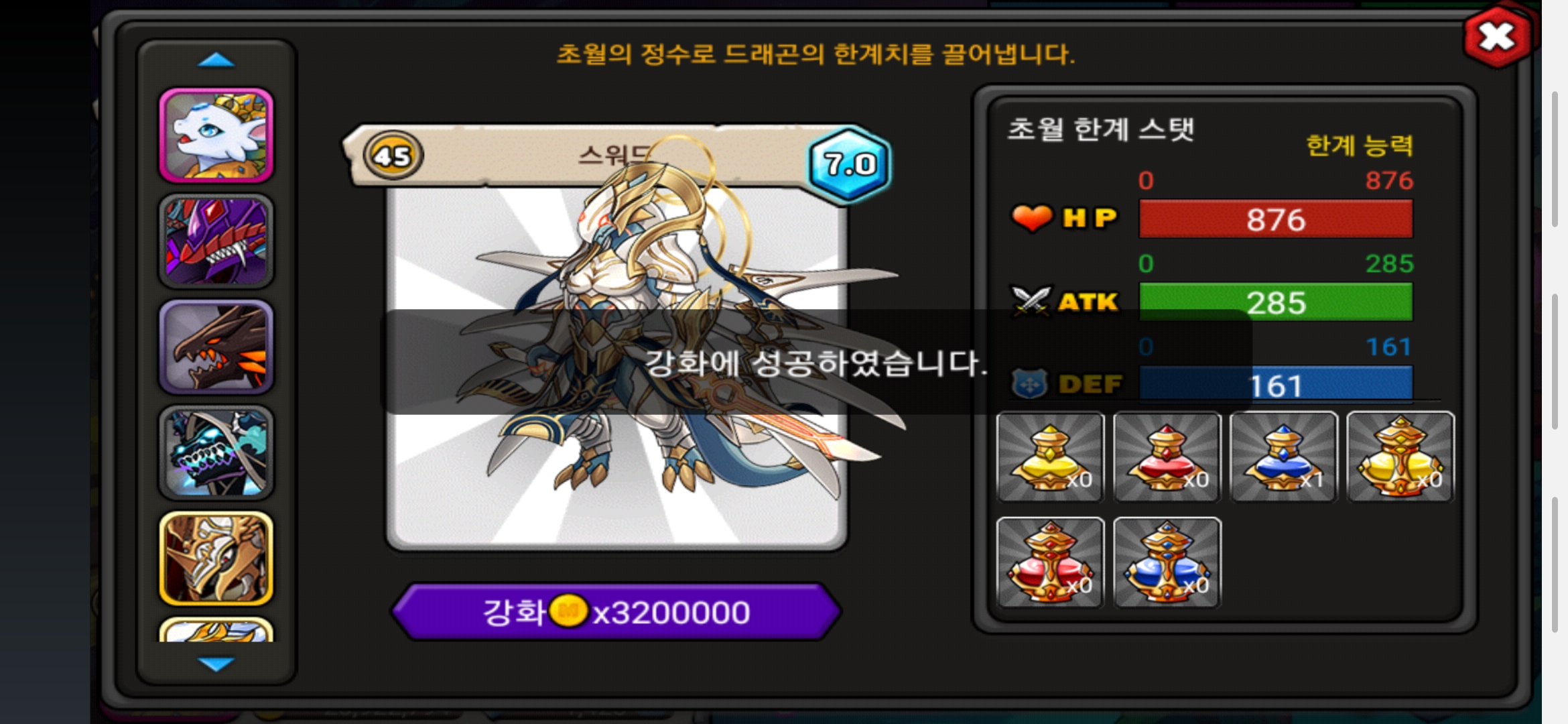1568x724 pixels.
Task: Choose the large yellow essence potion
Action: click(x=1400, y=457)
